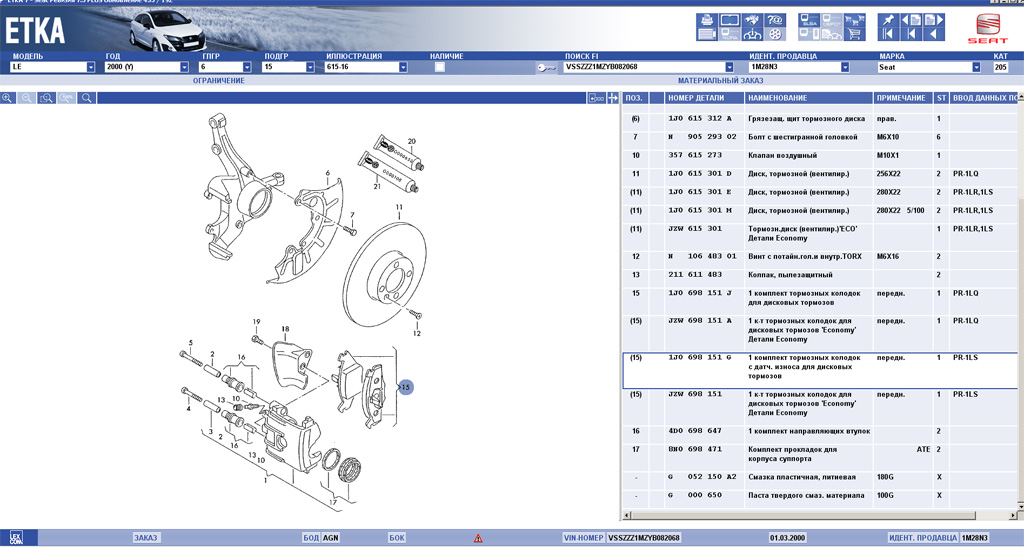Click the film reel icon
This screenshot has width=1024, height=547.
tap(775, 34)
